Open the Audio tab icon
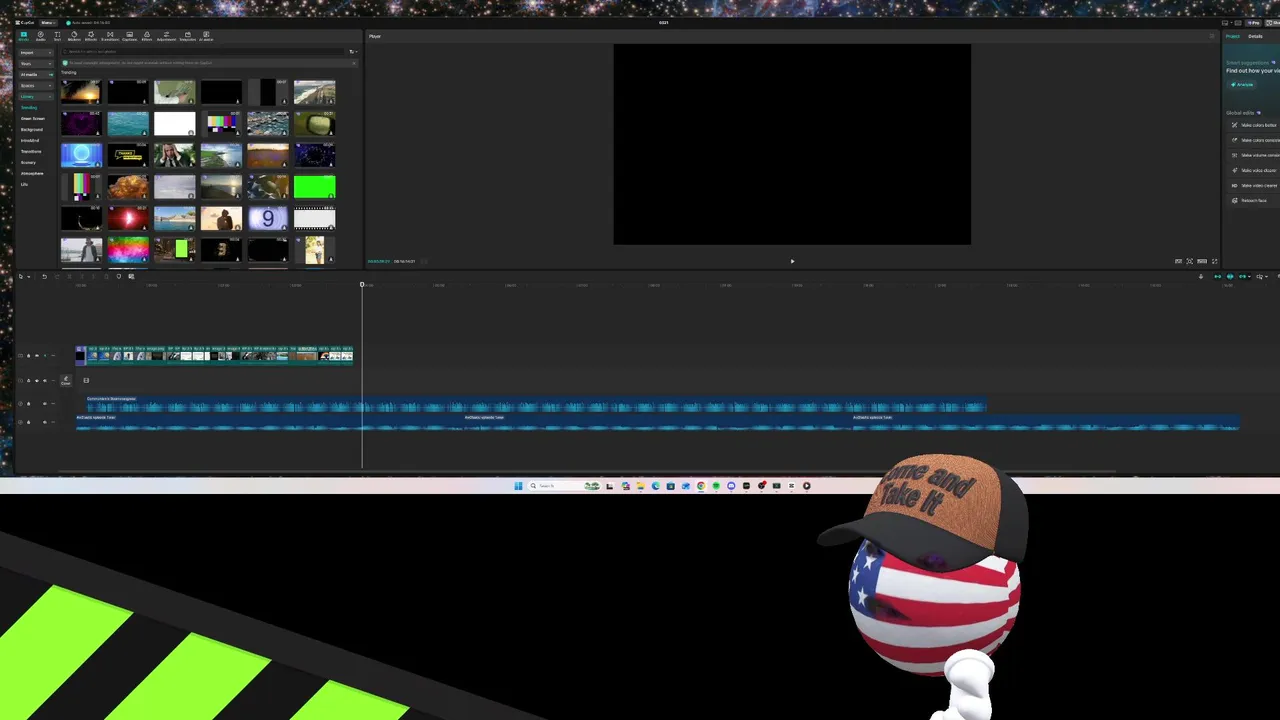 click(x=41, y=36)
